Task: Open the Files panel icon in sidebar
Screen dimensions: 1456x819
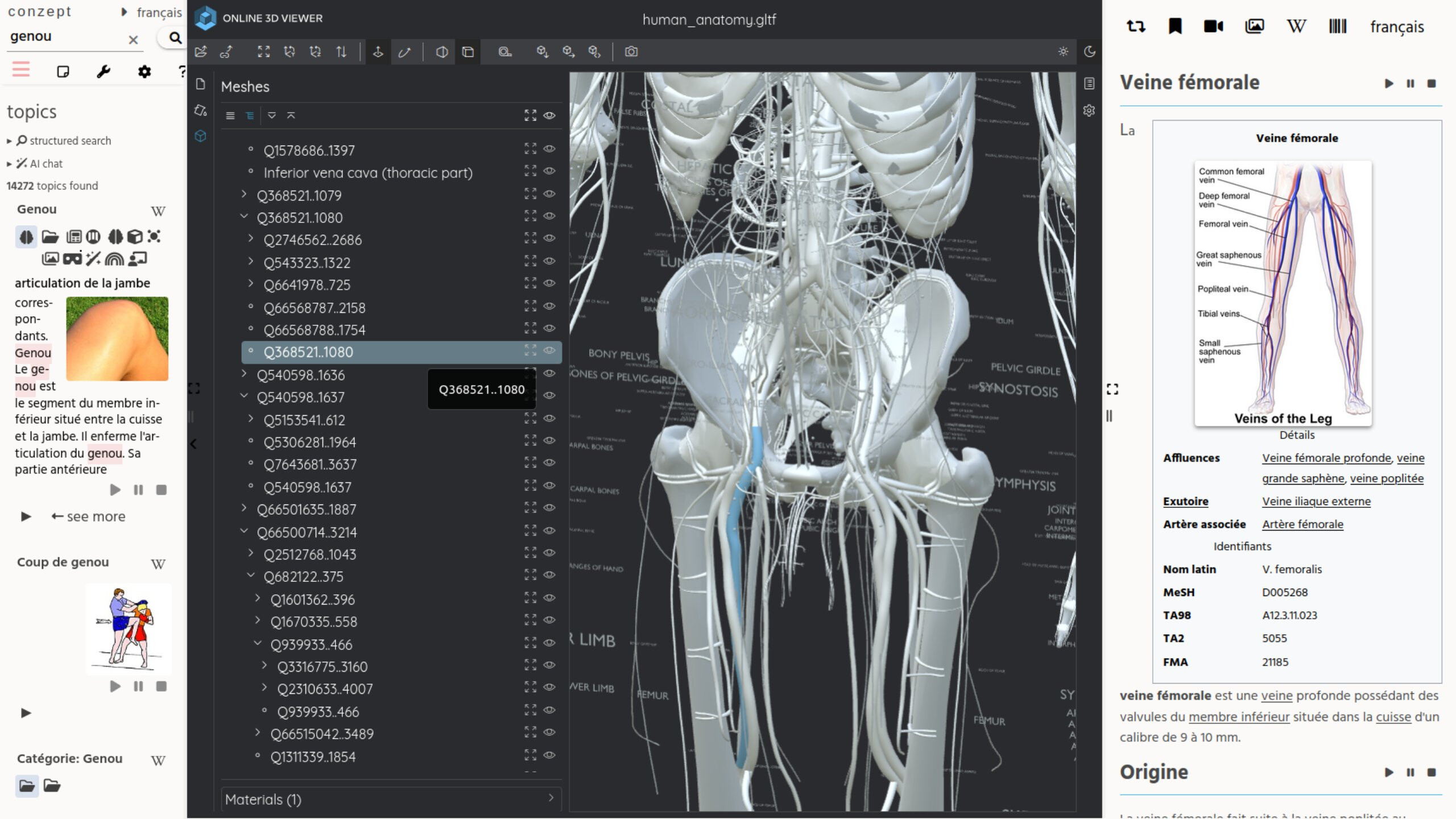Action: (x=200, y=84)
